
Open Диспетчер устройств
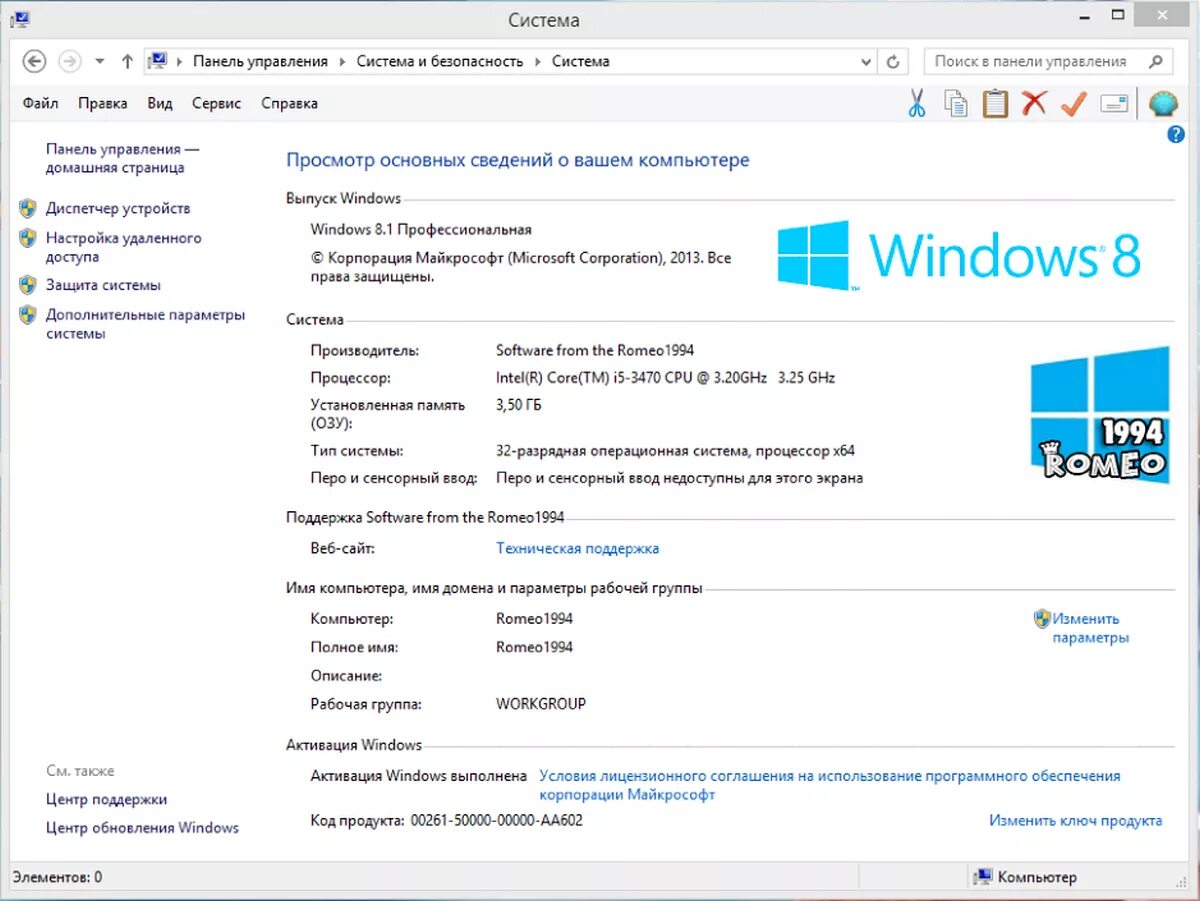[118, 208]
